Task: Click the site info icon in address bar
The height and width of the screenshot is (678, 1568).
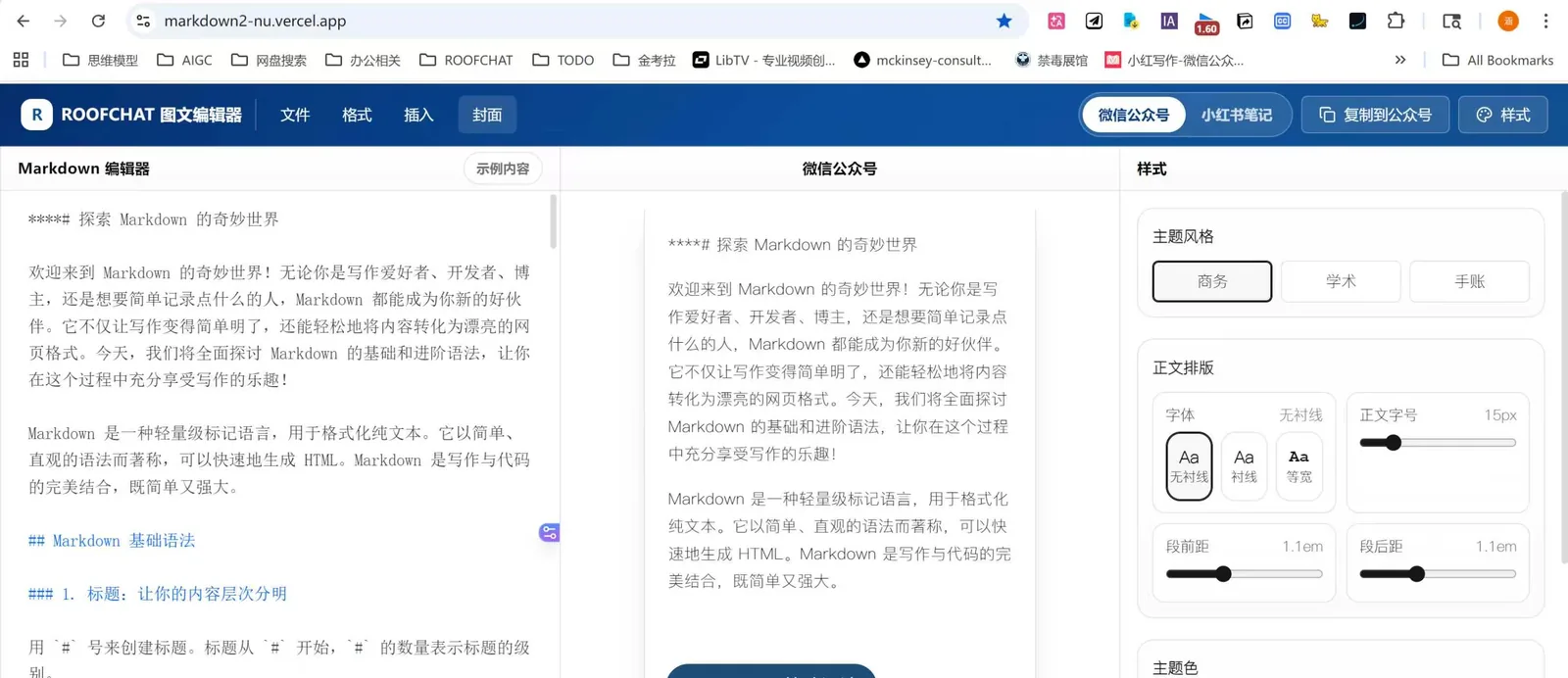Action: [x=143, y=21]
